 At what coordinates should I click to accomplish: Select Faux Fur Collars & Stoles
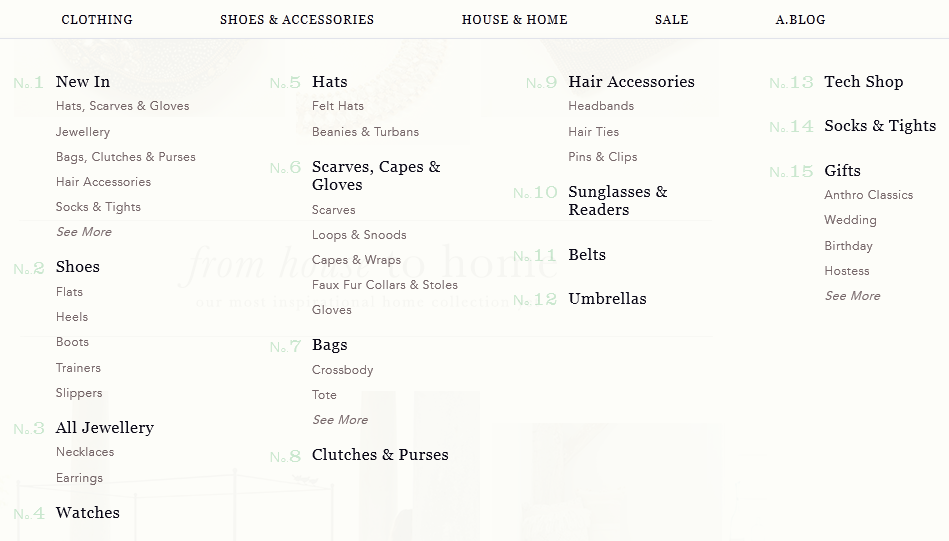point(385,285)
